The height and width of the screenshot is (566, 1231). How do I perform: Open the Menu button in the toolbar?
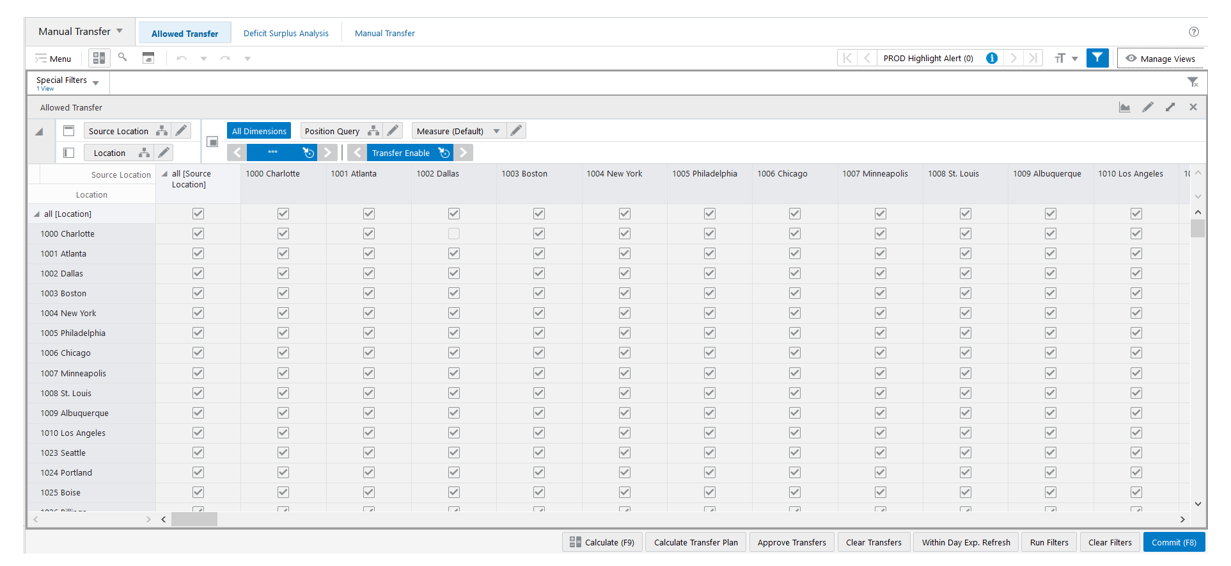point(53,58)
